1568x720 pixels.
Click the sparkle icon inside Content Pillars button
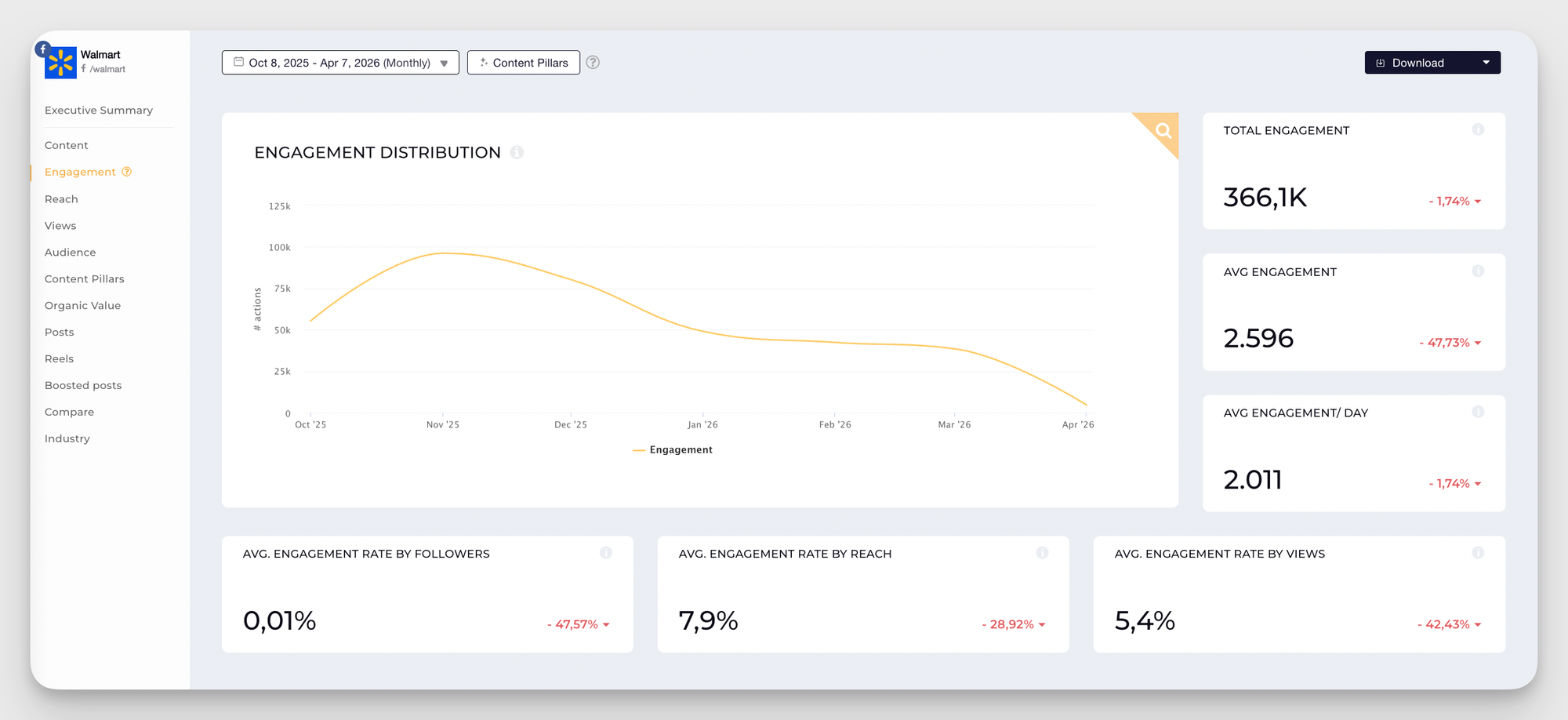click(x=485, y=62)
